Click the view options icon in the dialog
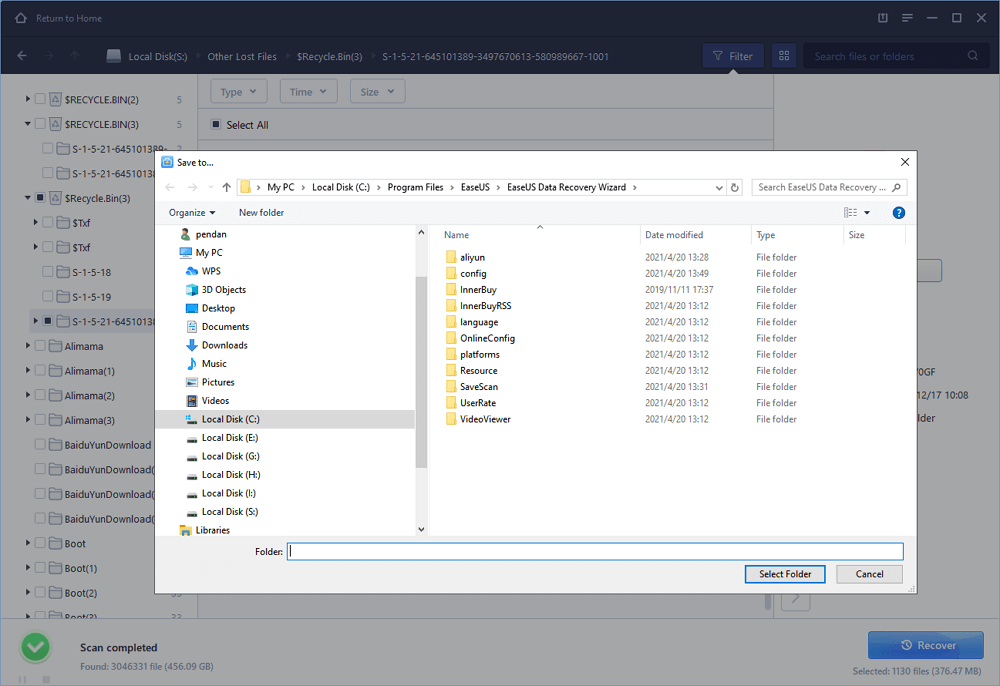This screenshot has height=686, width=1000. pyautogui.click(x=850, y=213)
